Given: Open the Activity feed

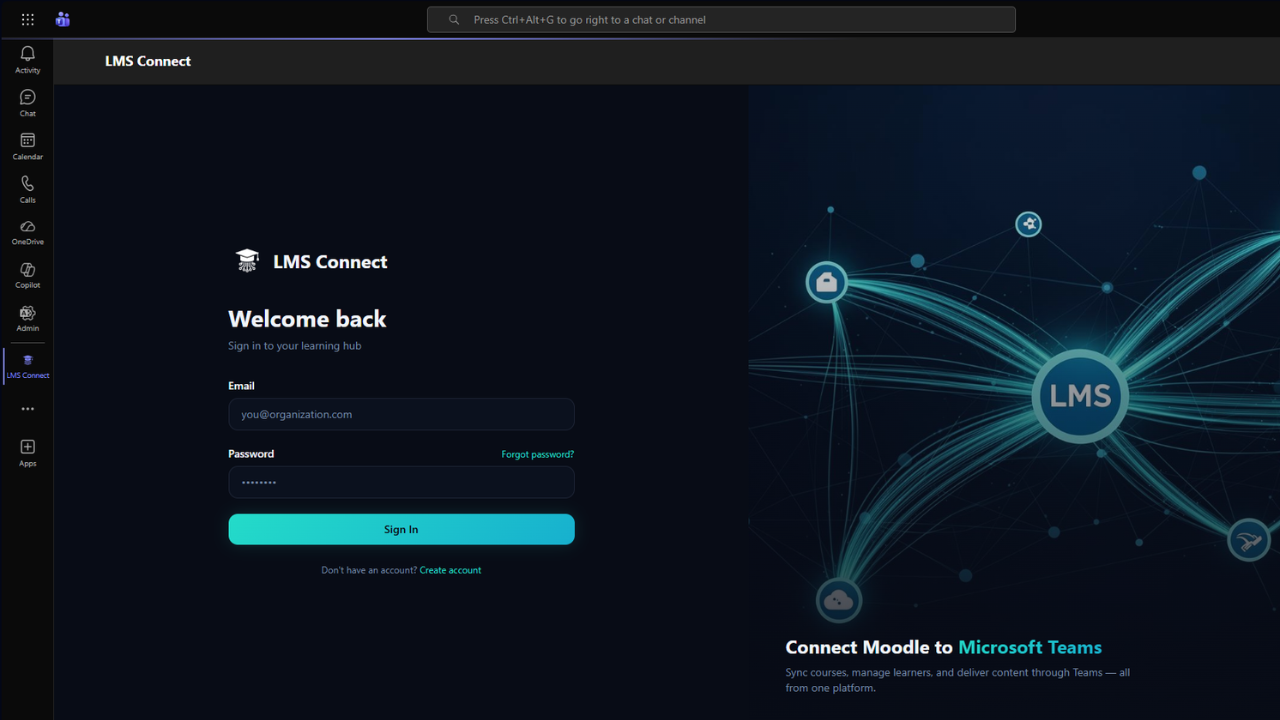Looking at the screenshot, I should pyautogui.click(x=27, y=60).
